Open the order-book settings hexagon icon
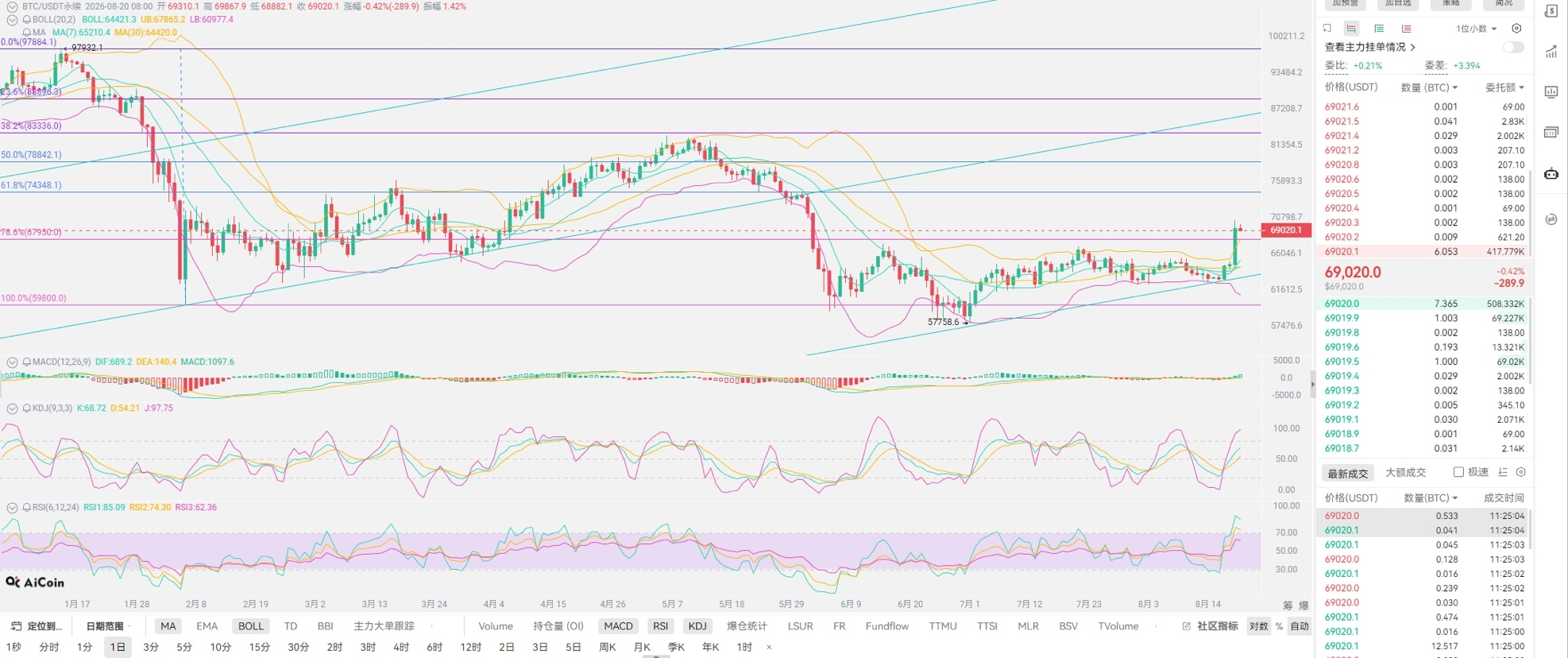Screen dimensions: 1568x658 (1516, 29)
